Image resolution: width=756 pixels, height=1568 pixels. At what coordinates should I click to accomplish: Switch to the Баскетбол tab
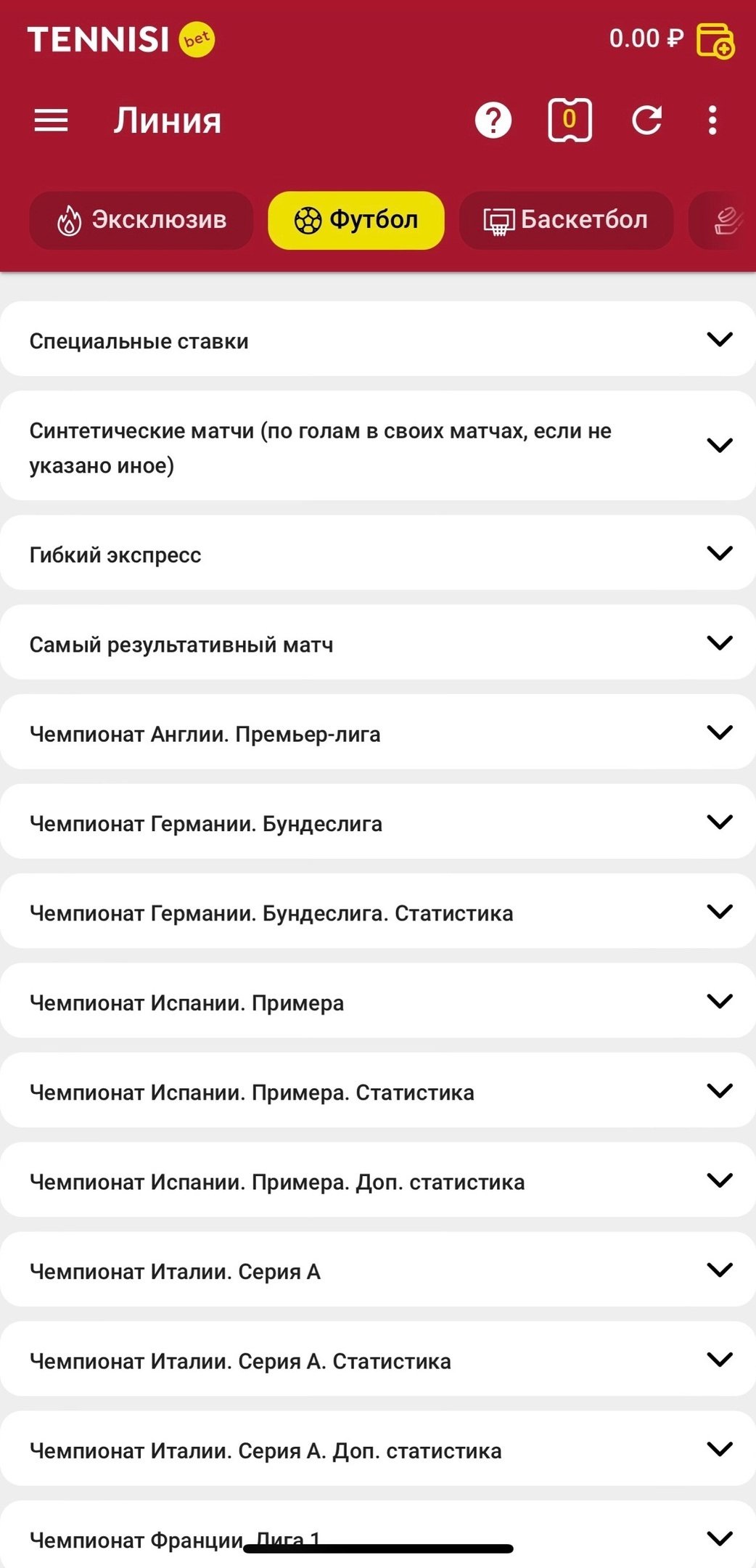(x=566, y=221)
